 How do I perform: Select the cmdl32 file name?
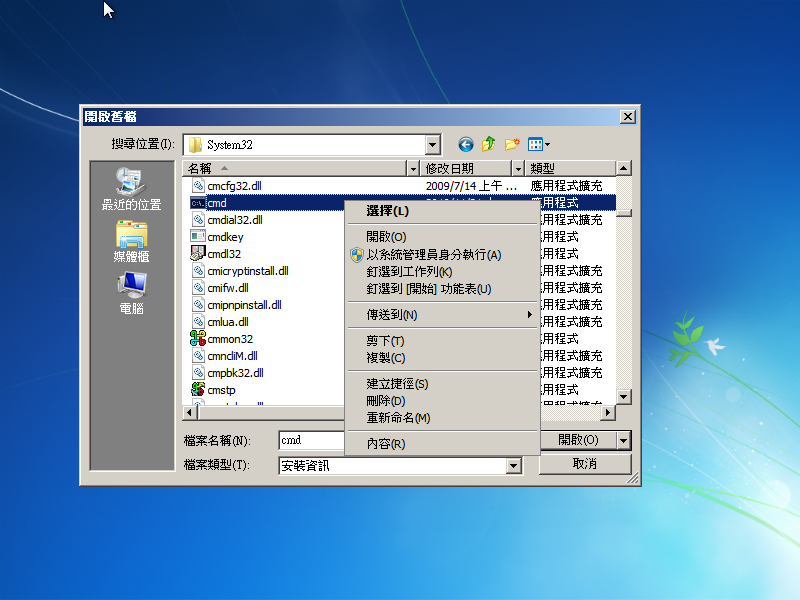point(224,254)
